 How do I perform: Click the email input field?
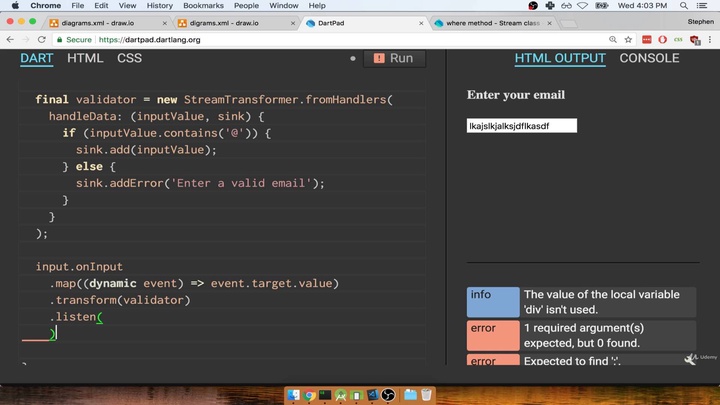click(521, 126)
